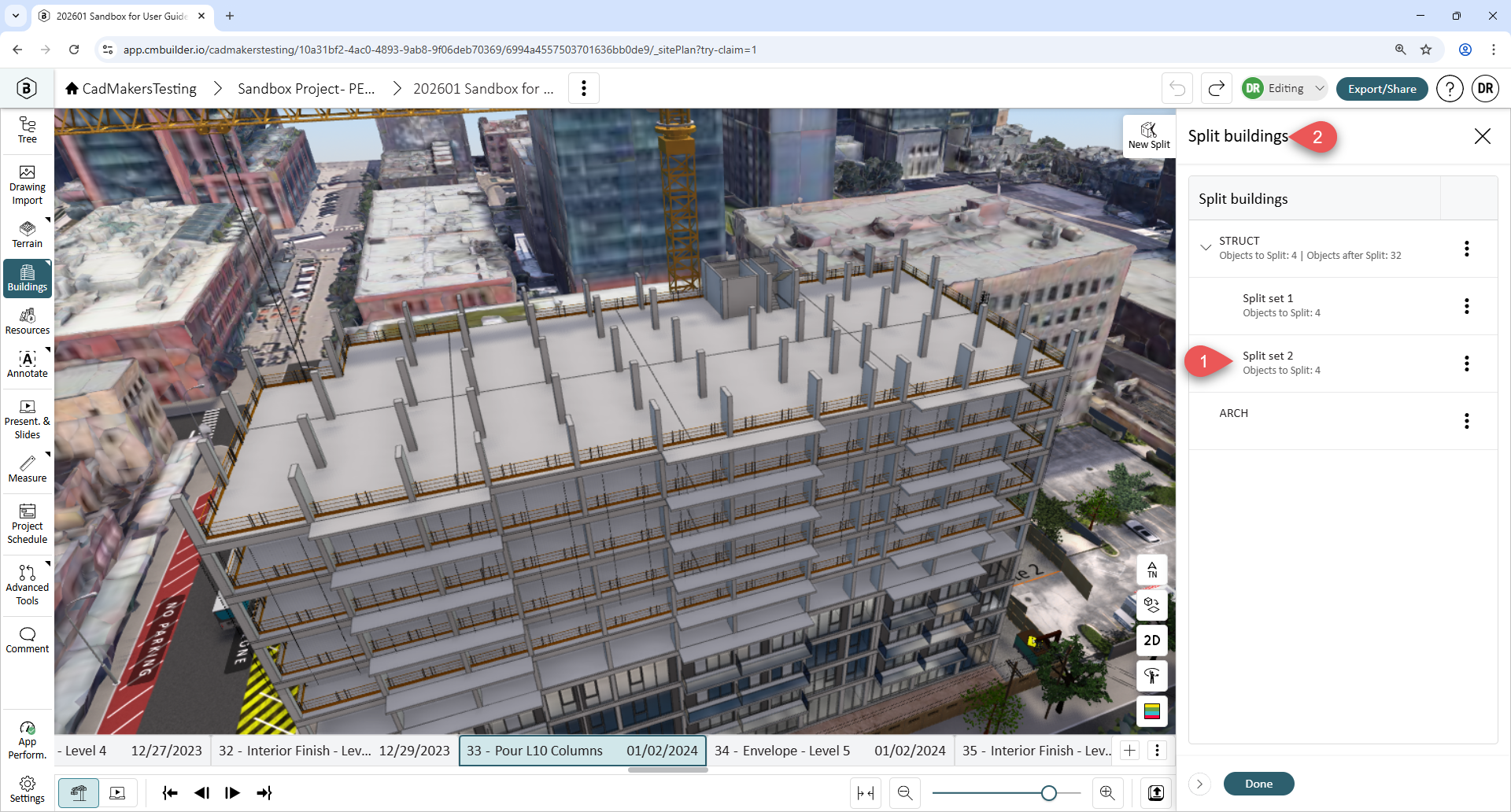This screenshot has width=1511, height=812.
Task: Click the True North compass icon
Action: [1152, 570]
